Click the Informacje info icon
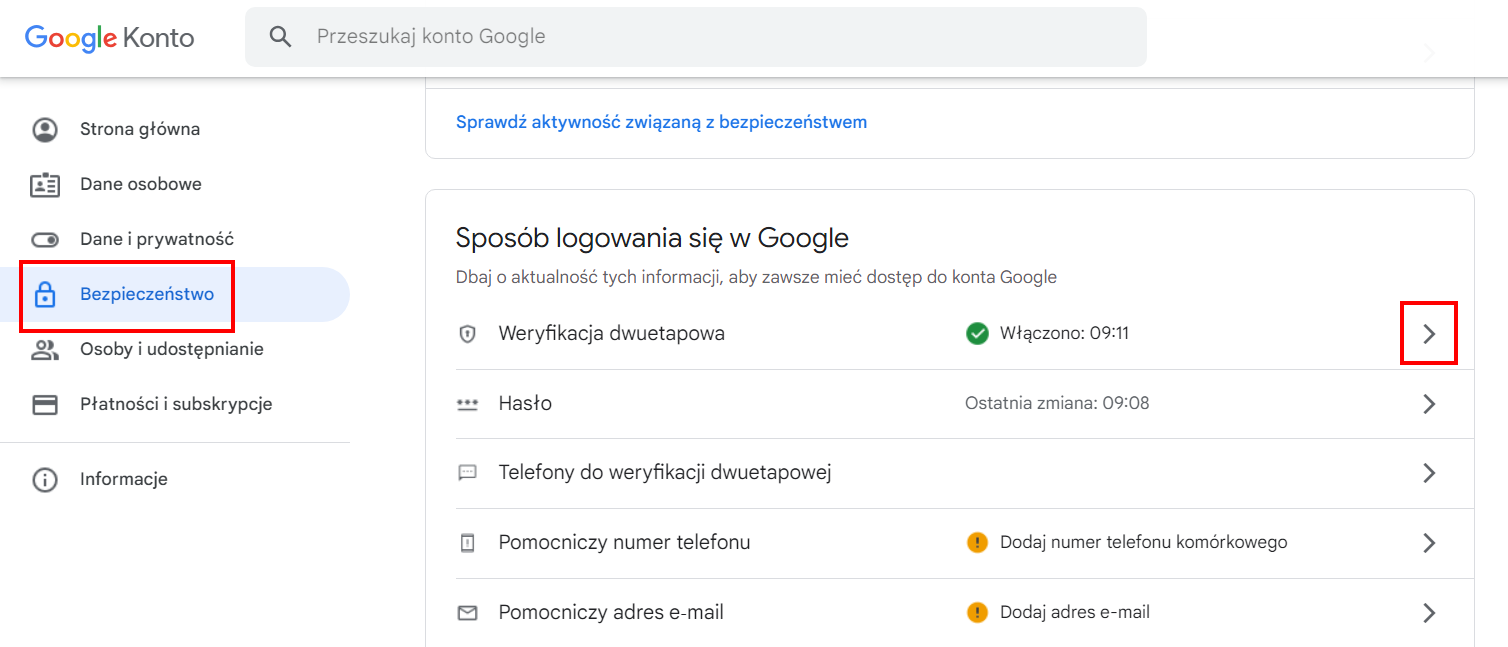Viewport: 1508px width, 647px height. click(x=45, y=479)
